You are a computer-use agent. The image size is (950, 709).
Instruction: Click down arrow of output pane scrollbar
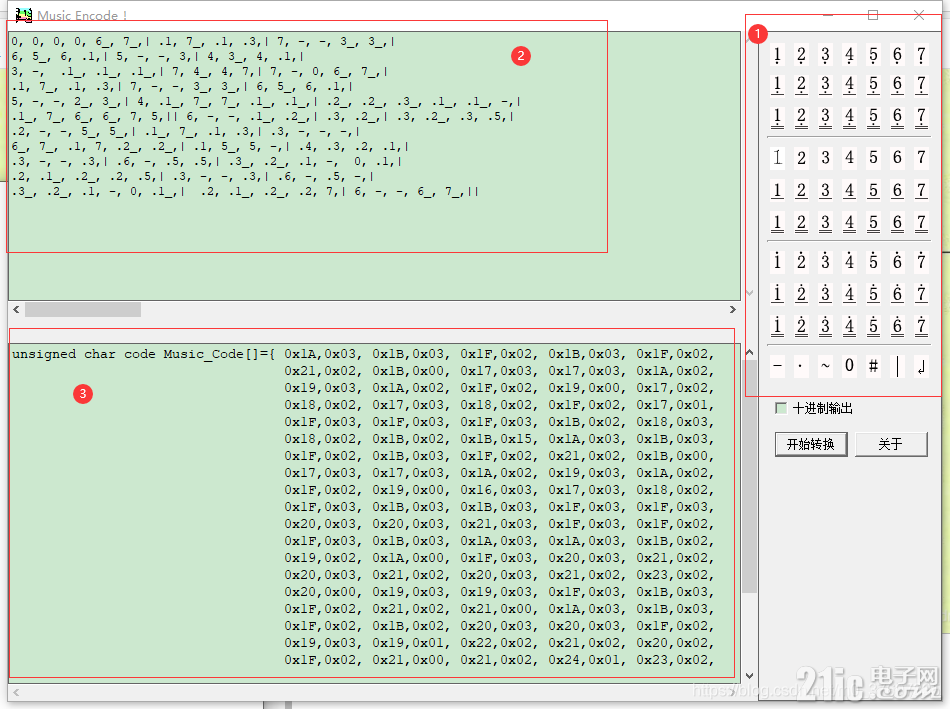click(x=749, y=676)
